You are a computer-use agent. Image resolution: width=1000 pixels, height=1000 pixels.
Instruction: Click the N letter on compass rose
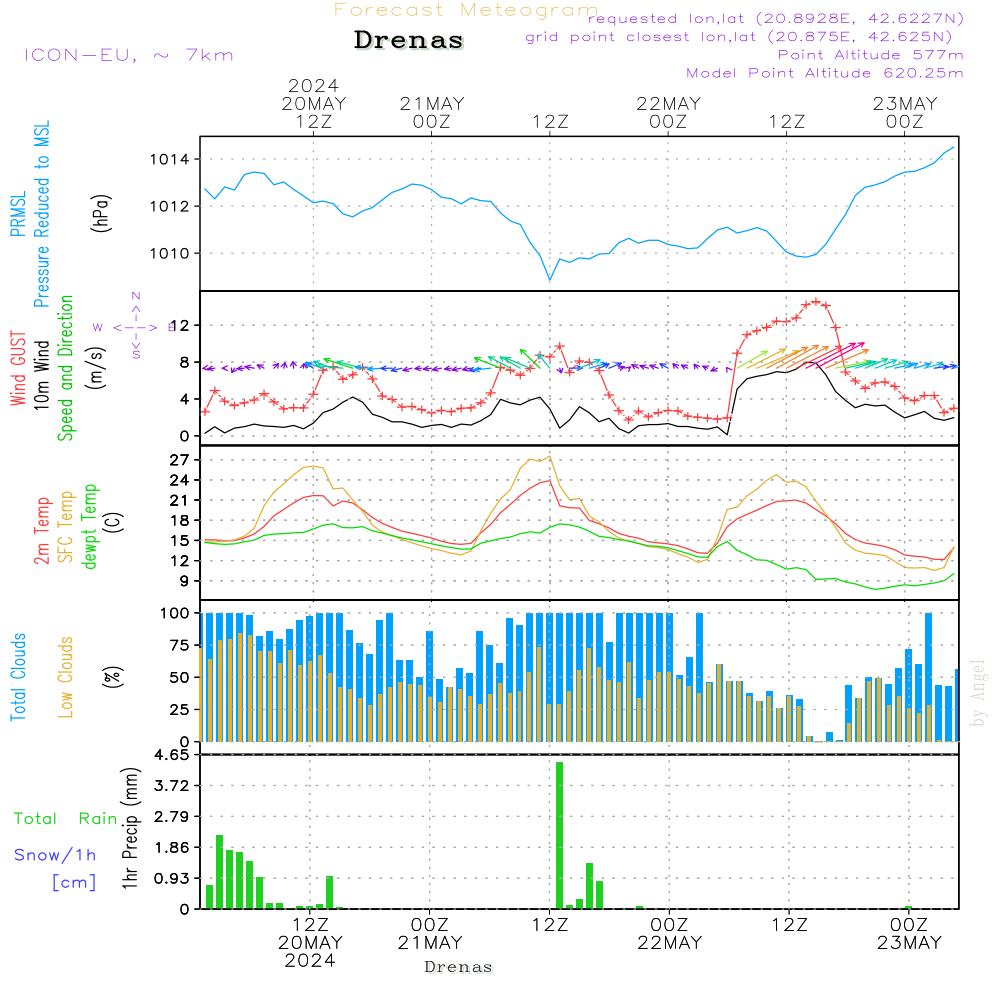136,297
